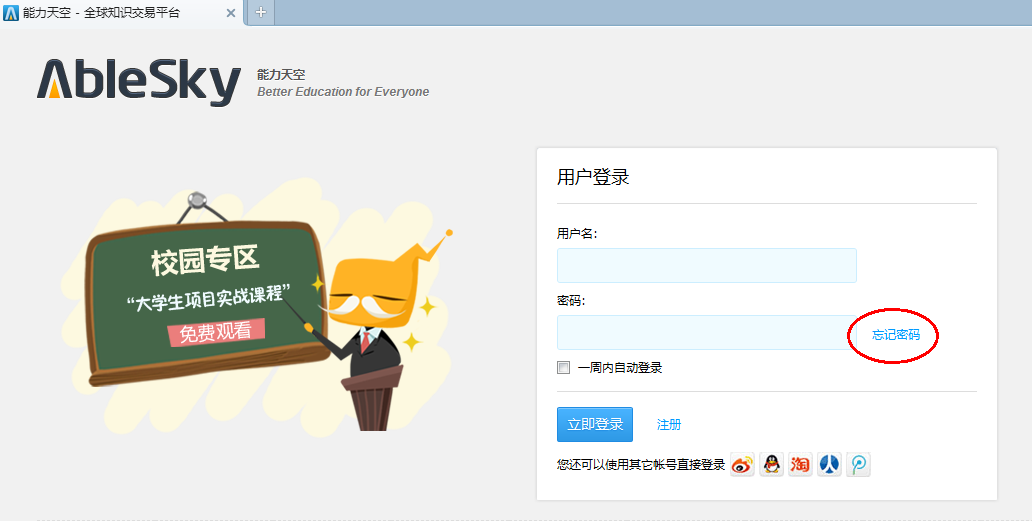The width and height of the screenshot is (1032, 521).
Task: Click the AbleSky favicon on the browser tab
Action: (x=11, y=13)
